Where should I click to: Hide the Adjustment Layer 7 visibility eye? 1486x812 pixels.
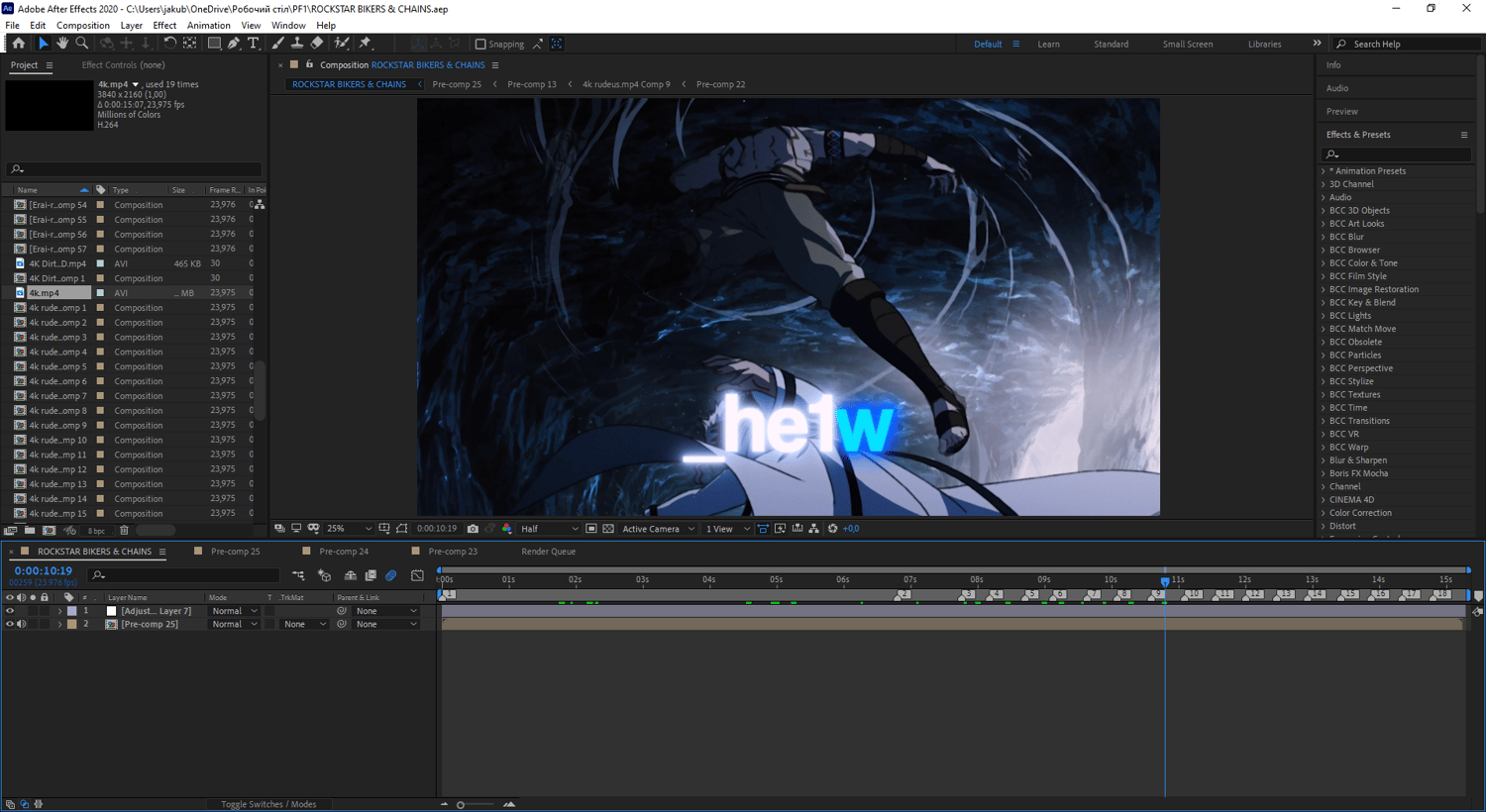pyautogui.click(x=10, y=611)
